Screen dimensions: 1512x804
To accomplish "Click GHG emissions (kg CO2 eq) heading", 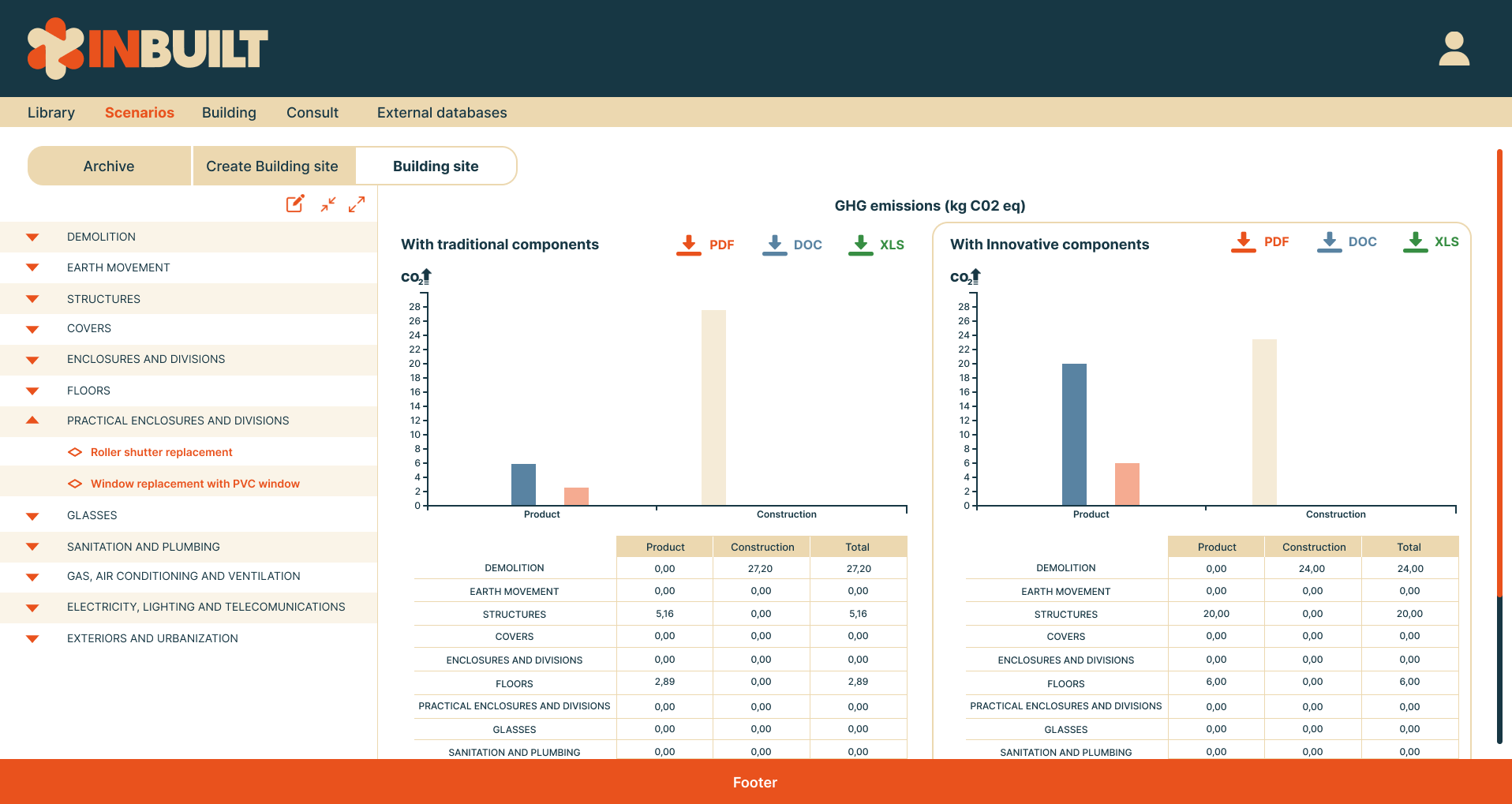I will click(930, 206).
